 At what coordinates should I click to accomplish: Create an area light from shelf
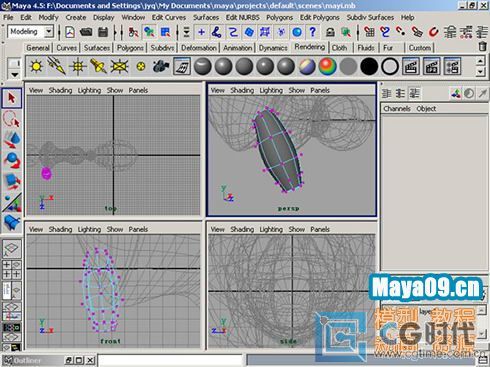(119, 66)
